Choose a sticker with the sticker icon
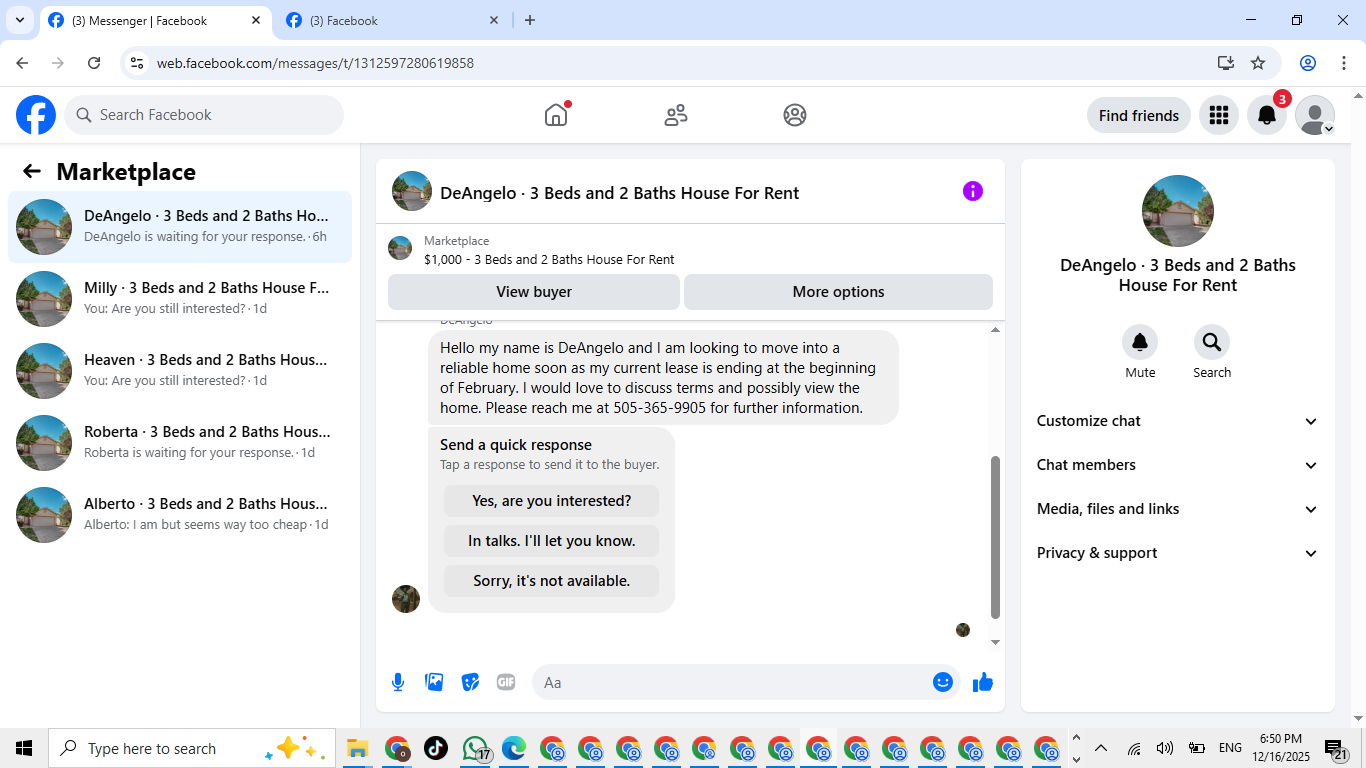 click(x=470, y=682)
